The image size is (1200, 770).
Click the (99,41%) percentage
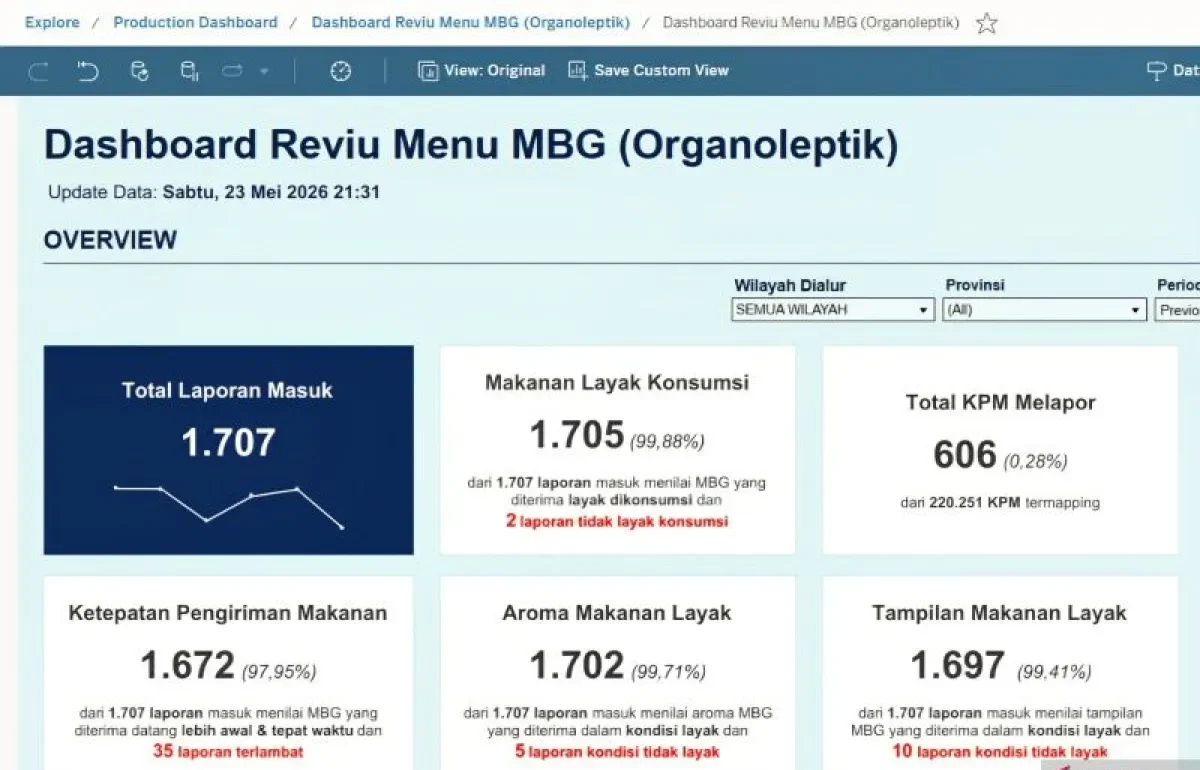click(1054, 672)
